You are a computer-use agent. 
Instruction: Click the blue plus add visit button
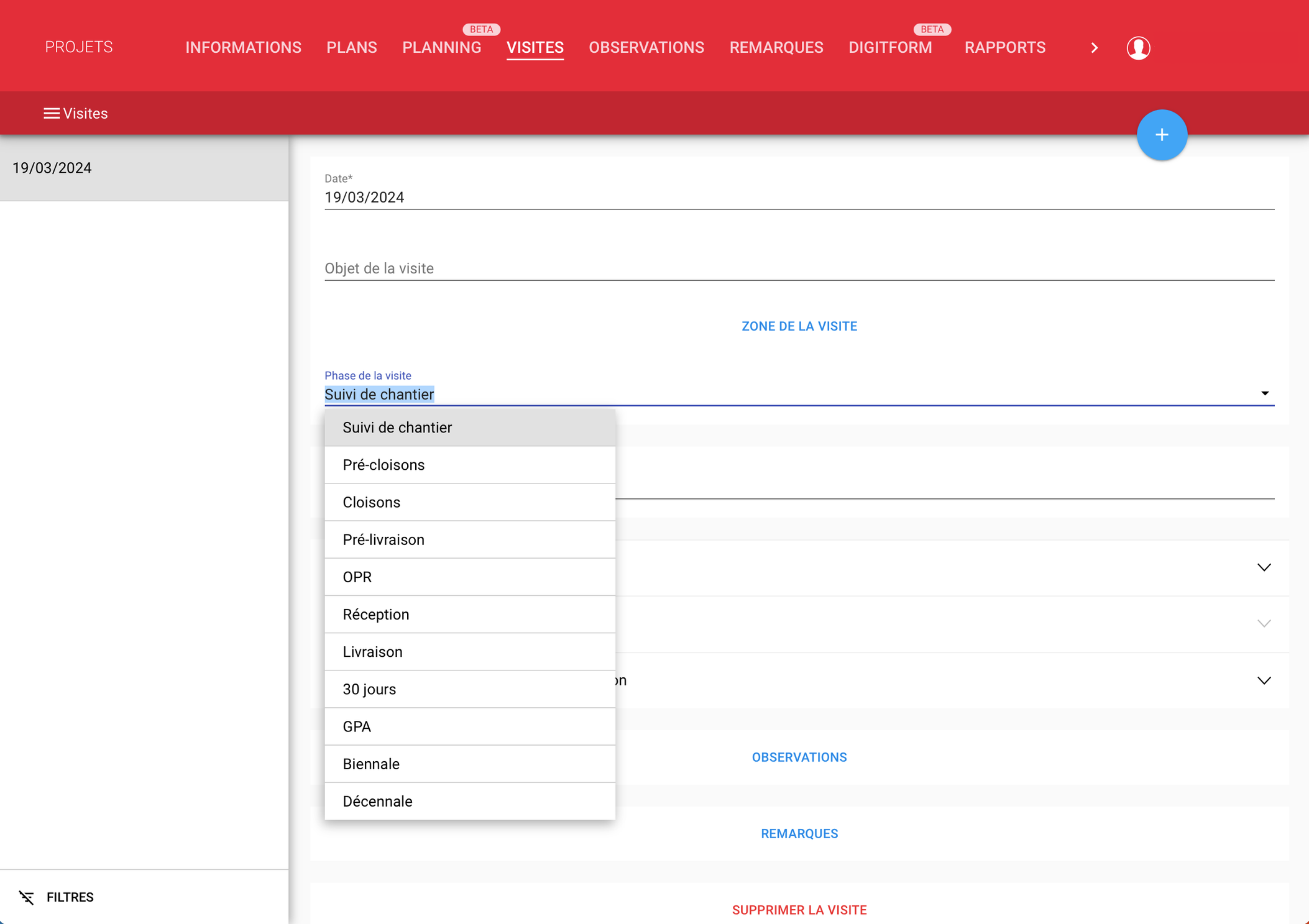pyautogui.click(x=1161, y=135)
